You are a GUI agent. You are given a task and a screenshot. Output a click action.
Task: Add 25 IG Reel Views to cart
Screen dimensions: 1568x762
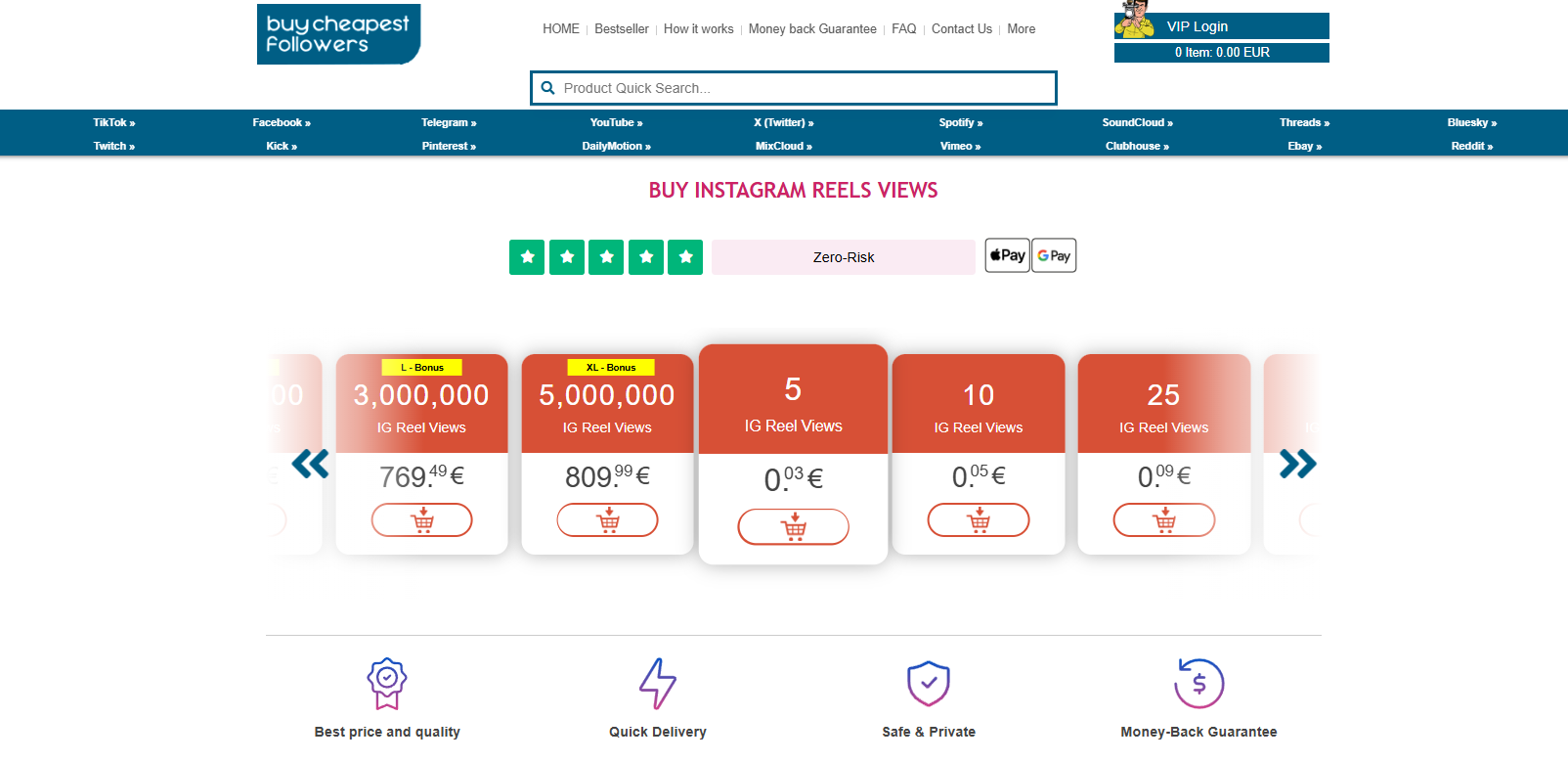(1164, 520)
